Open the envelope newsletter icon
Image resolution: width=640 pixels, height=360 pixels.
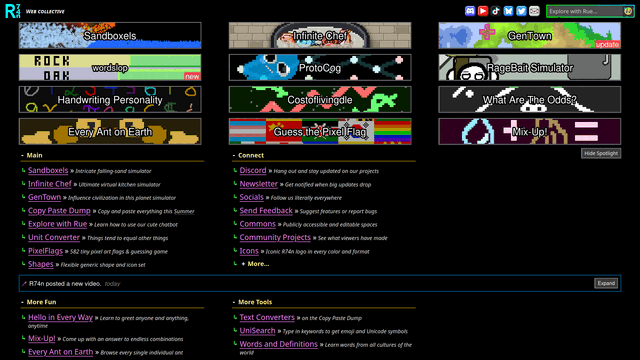coord(534,11)
